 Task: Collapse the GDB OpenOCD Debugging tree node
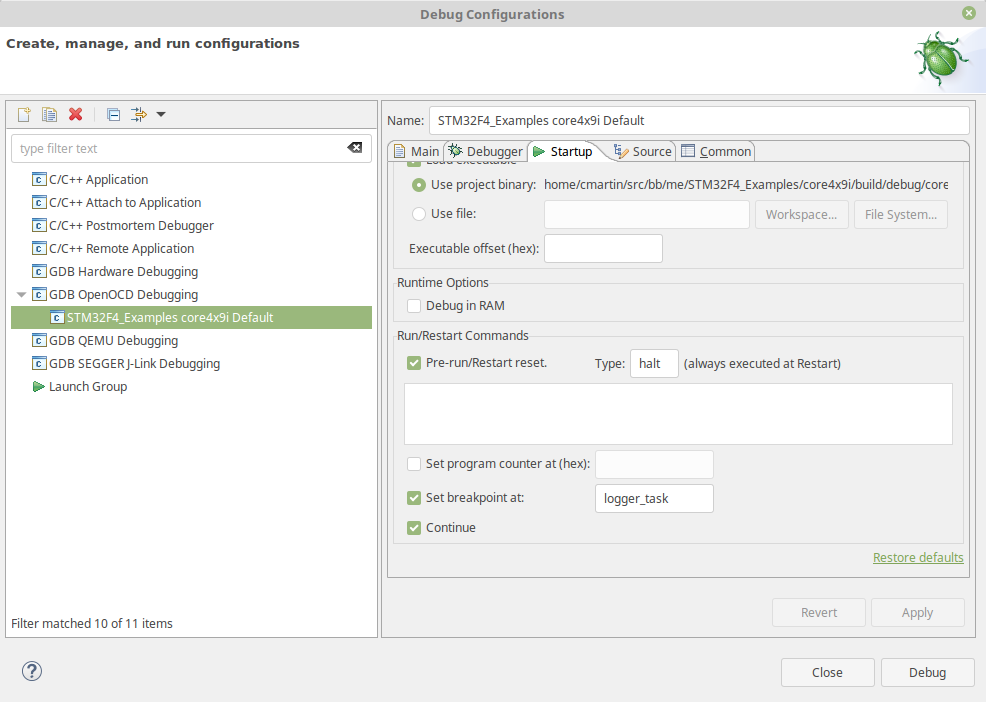[22, 295]
